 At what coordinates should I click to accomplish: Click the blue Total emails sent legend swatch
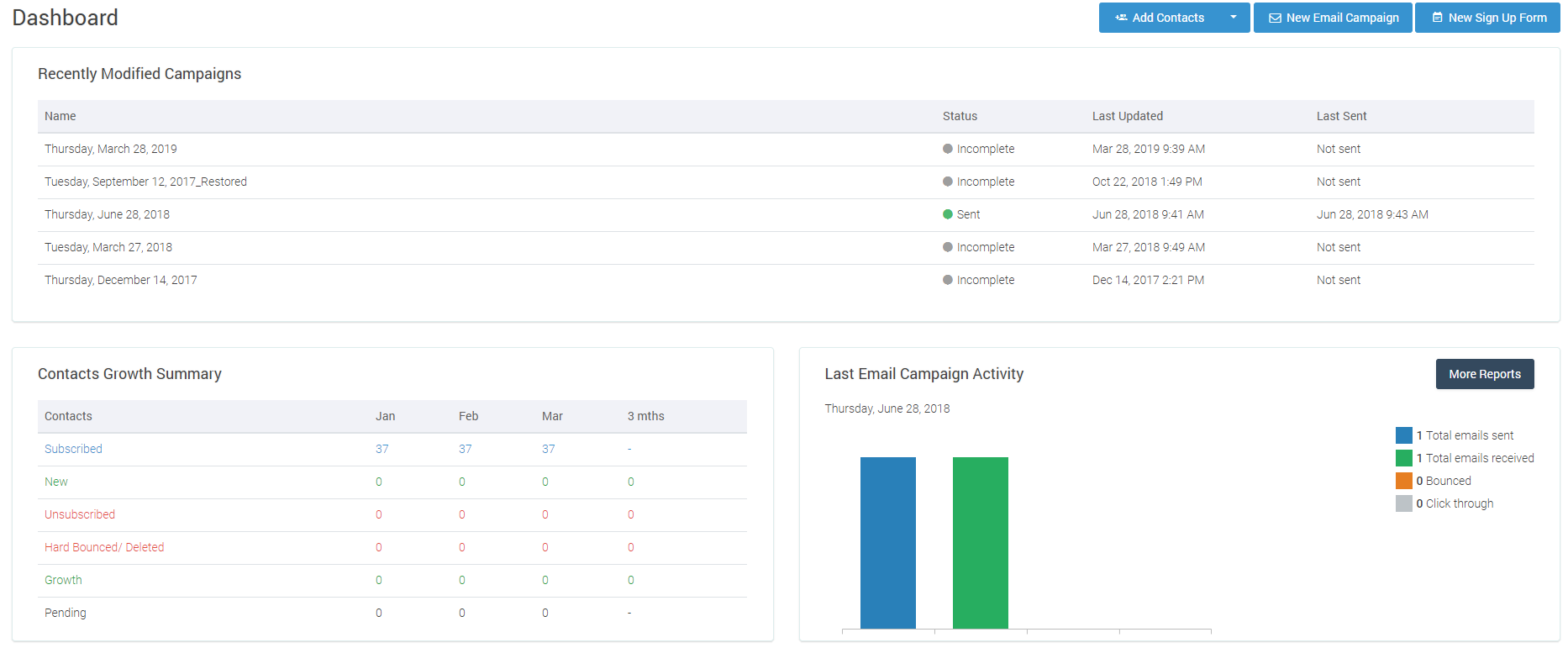coord(1404,435)
